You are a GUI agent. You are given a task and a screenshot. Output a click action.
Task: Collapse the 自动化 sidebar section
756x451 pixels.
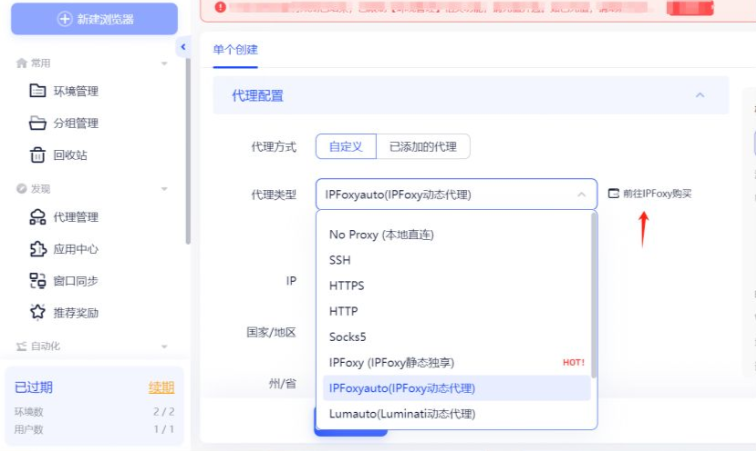[x=164, y=346]
